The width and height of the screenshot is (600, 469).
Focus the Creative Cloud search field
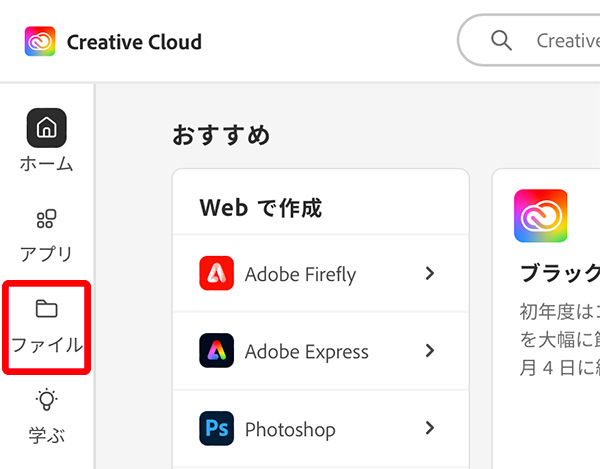(529, 41)
